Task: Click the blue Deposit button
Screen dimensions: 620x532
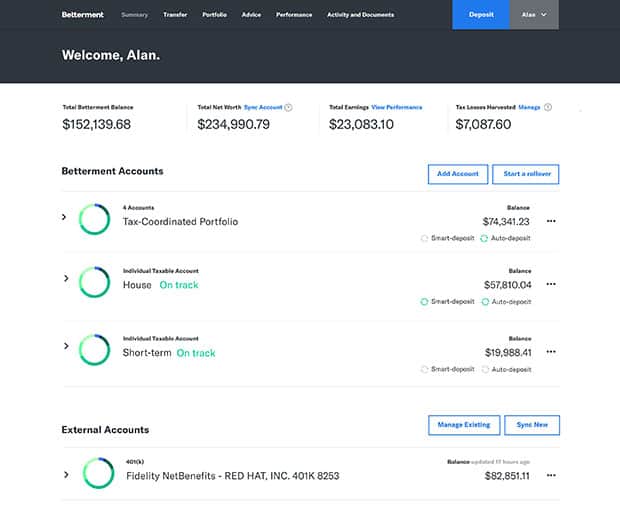Action: click(481, 15)
